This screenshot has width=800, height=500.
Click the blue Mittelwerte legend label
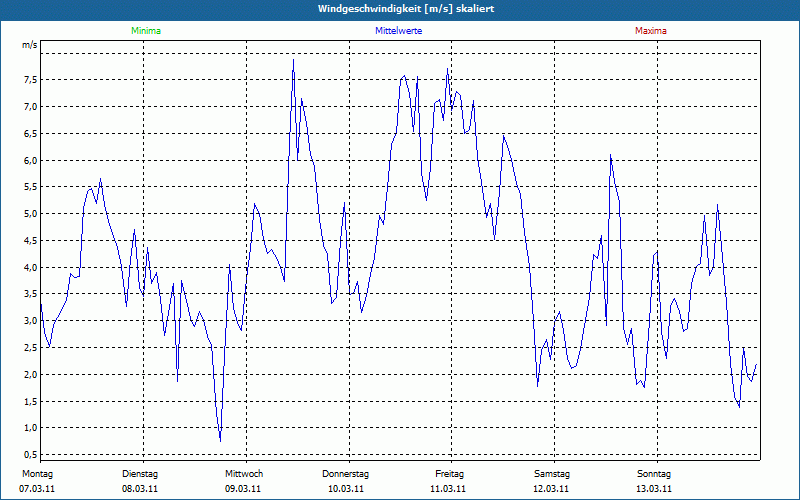pos(398,31)
